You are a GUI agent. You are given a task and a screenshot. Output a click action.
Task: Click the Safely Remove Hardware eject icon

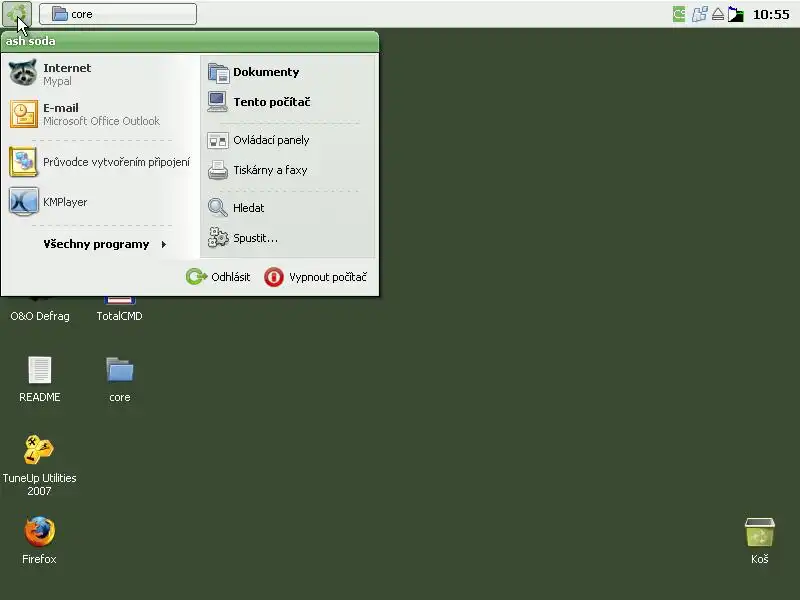pos(718,14)
